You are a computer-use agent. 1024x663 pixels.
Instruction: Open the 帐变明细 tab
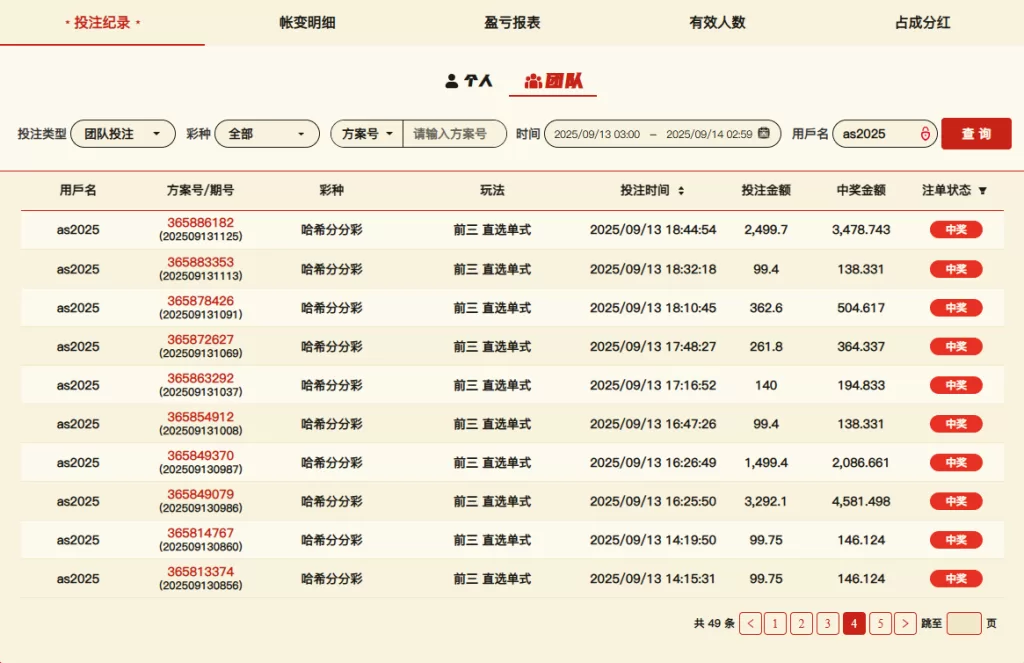307,22
